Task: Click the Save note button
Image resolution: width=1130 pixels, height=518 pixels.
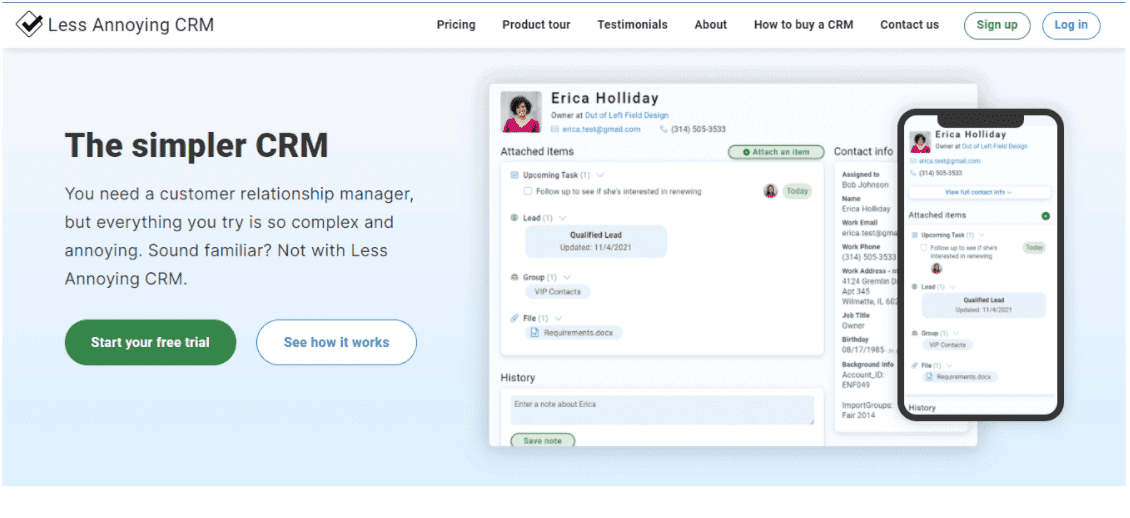Action: 543,440
